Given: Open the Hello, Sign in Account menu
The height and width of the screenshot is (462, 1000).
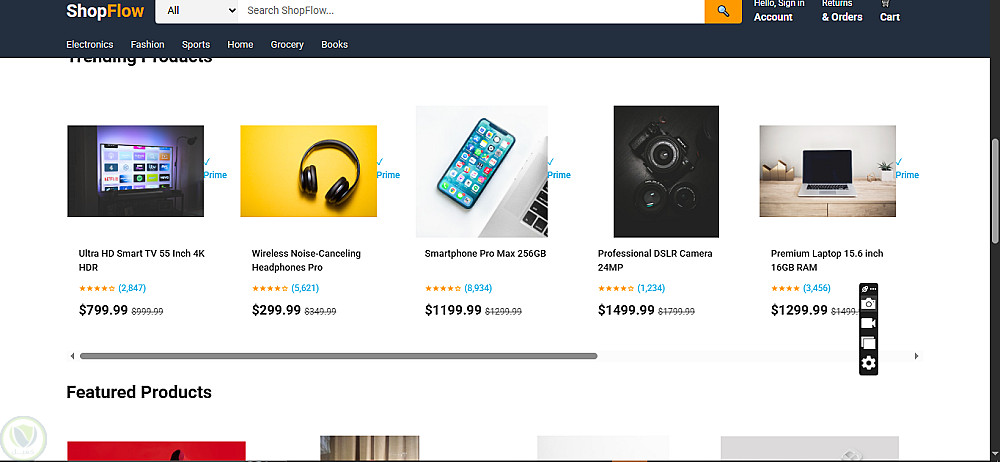Looking at the screenshot, I should 778,11.
